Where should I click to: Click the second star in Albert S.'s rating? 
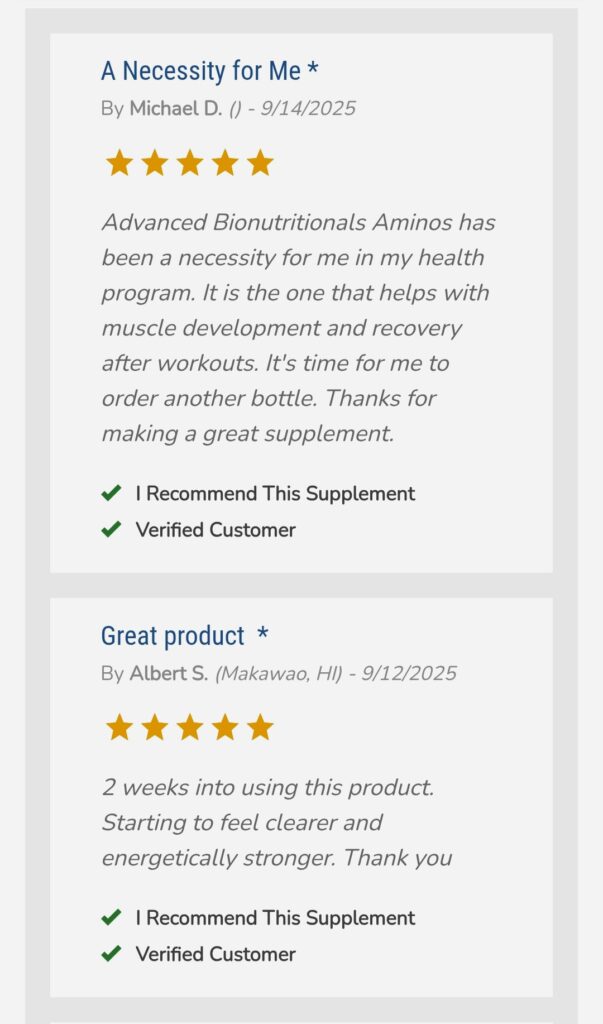pyautogui.click(x=154, y=727)
